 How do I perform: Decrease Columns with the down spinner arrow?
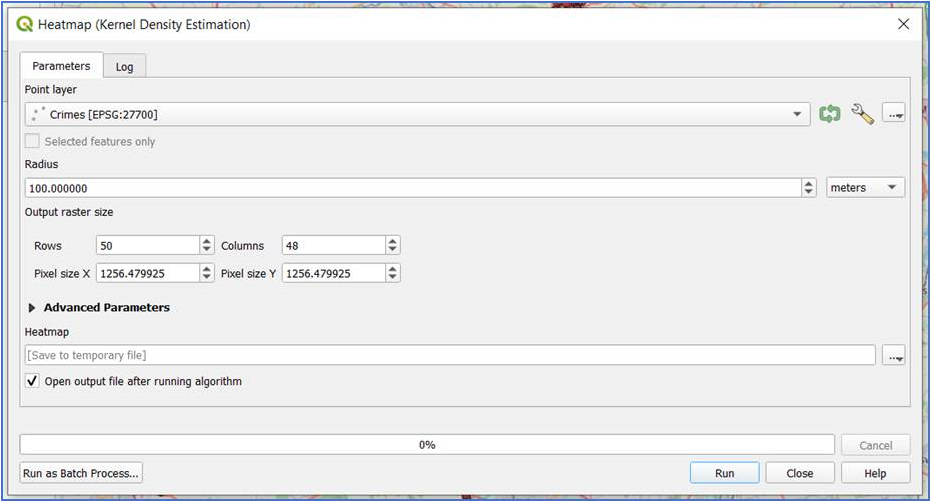pyautogui.click(x=392, y=250)
